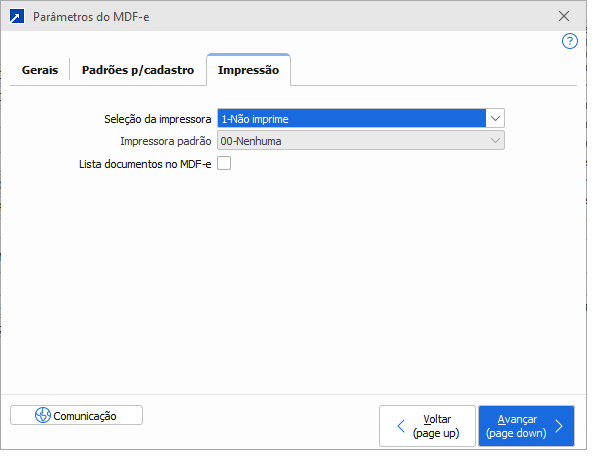Click the Parâmetros do MDF-e title text
Screen dimensions: 601x457
point(91,17)
